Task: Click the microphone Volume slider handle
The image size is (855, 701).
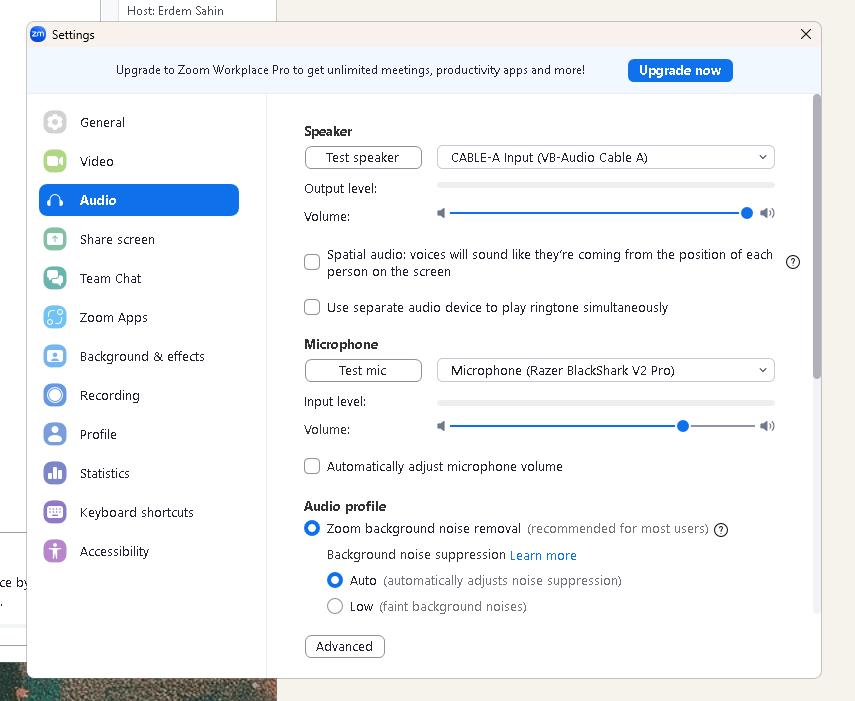Action: coord(683,426)
